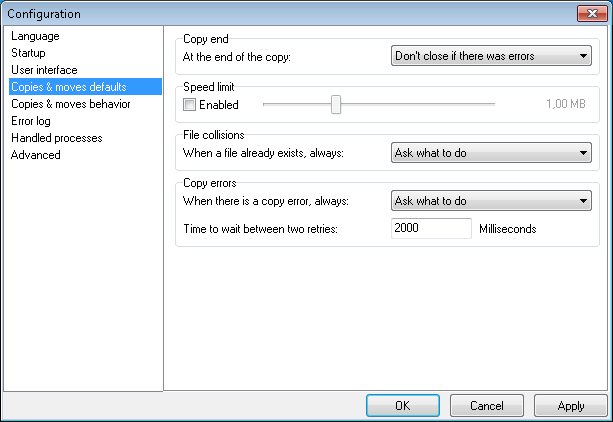
Task: Click the retry wait time input field
Action: (x=431, y=228)
